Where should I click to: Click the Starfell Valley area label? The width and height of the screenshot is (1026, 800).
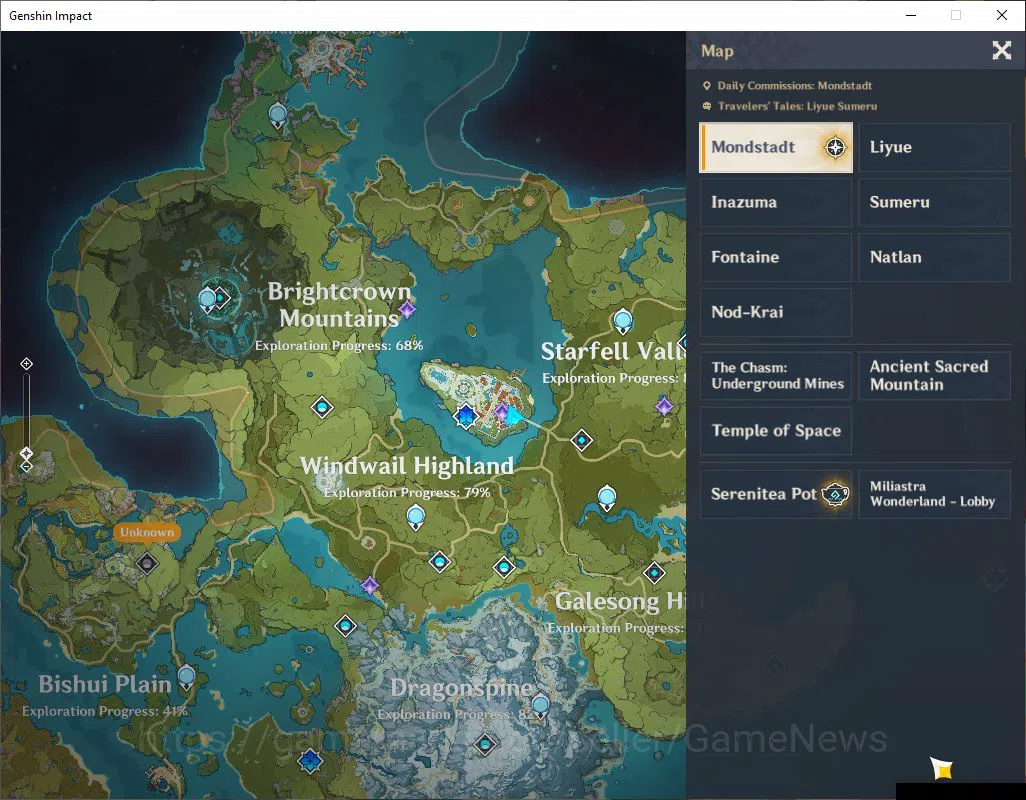point(613,351)
